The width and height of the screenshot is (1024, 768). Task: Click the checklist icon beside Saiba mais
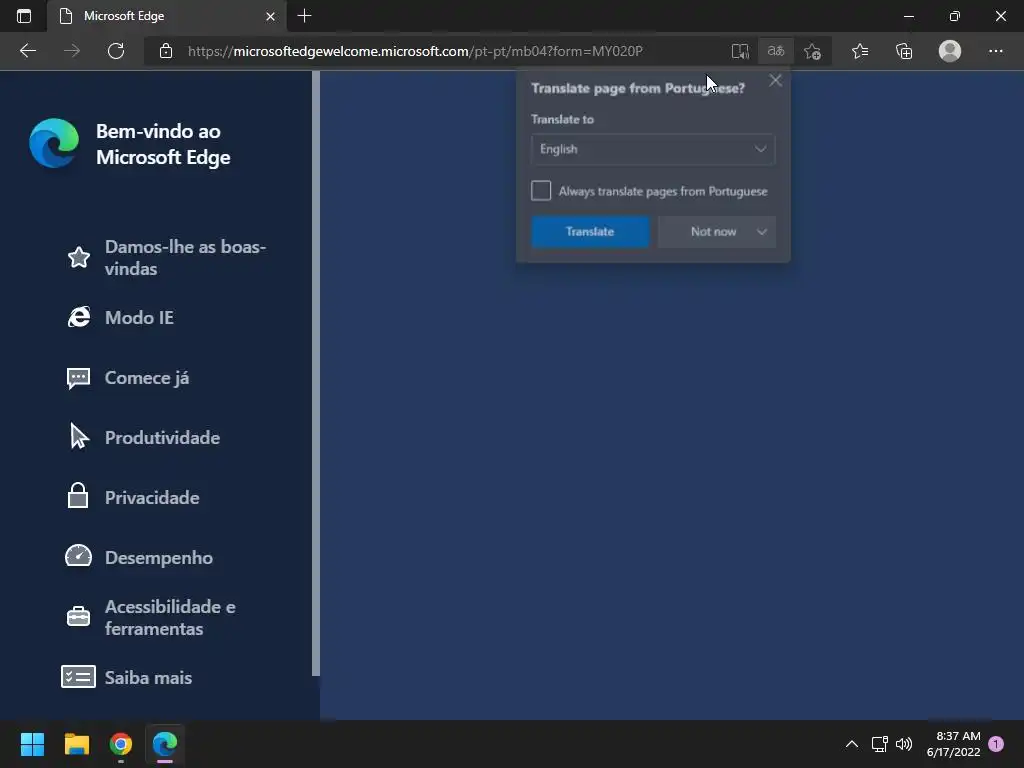pyautogui.click(x=78, y=677)
